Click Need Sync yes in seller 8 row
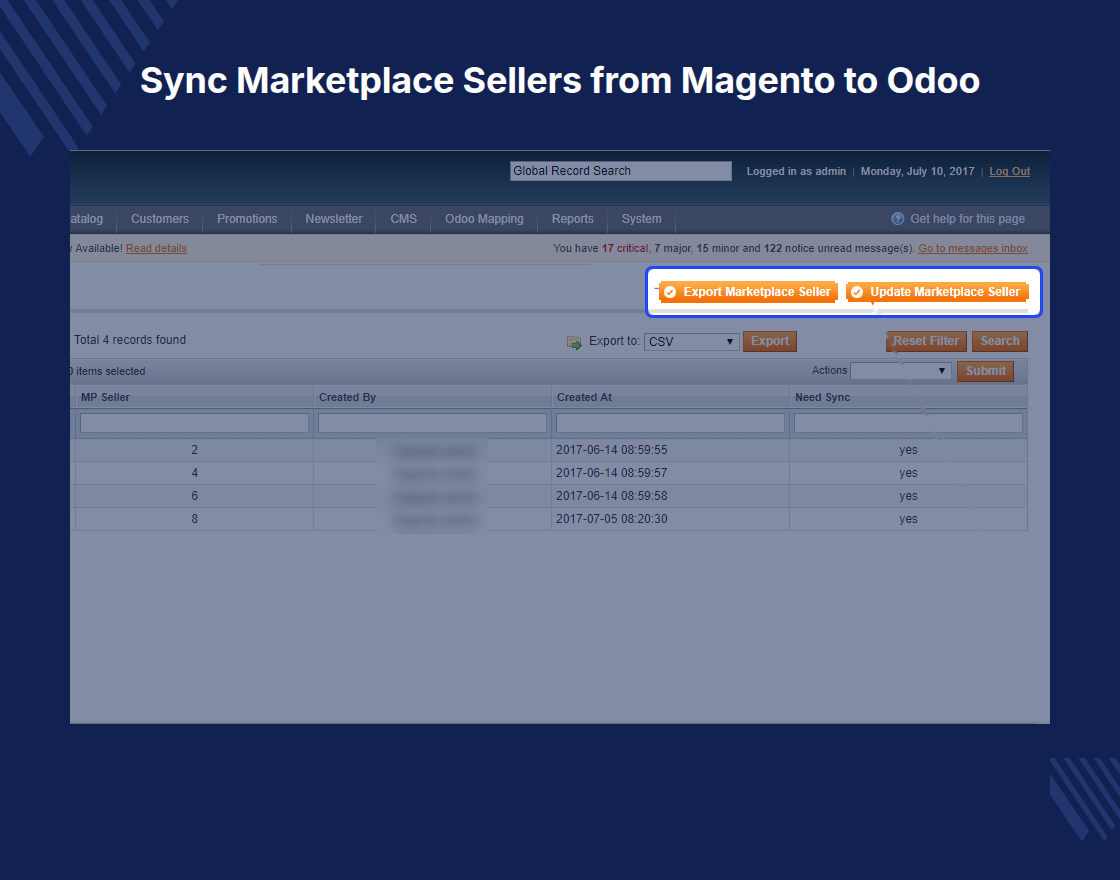1120x880 pixels. pyautogui.click(x=909, y=519)
